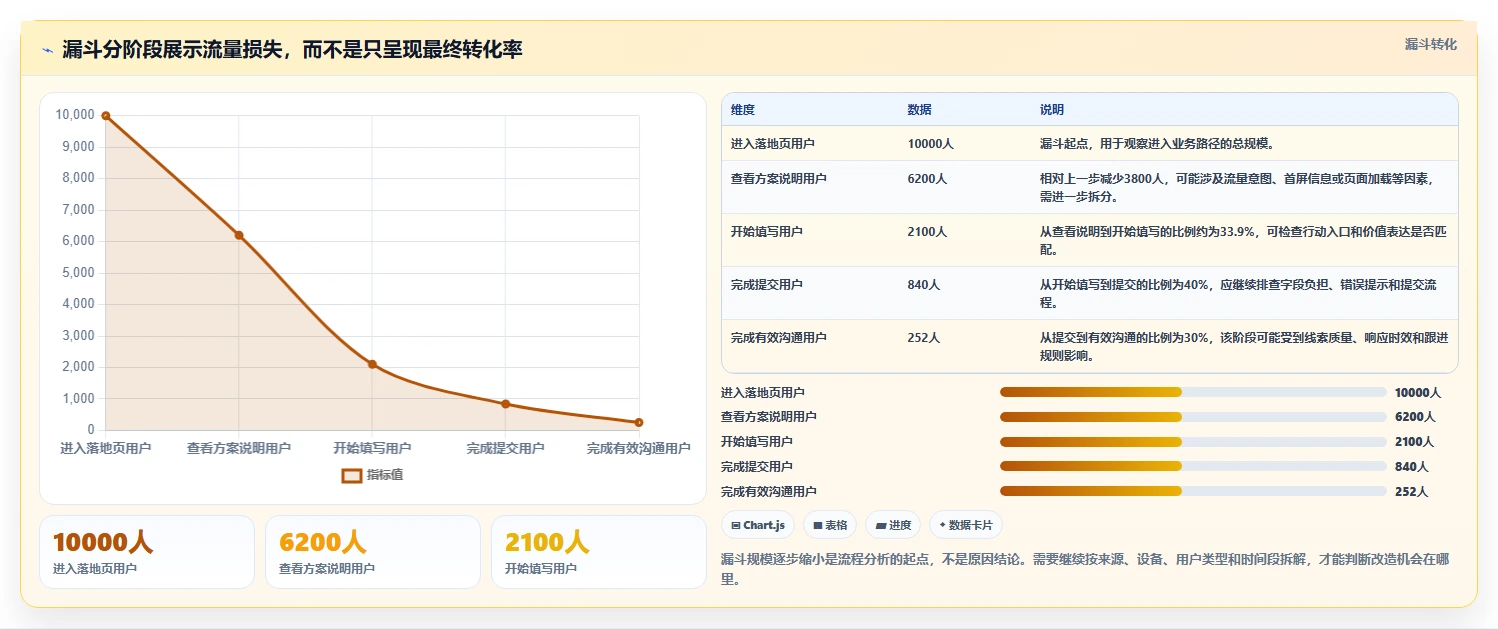
Task: Click the 进入落地页用户 progress bar
Action: [x=1193, y=392]
